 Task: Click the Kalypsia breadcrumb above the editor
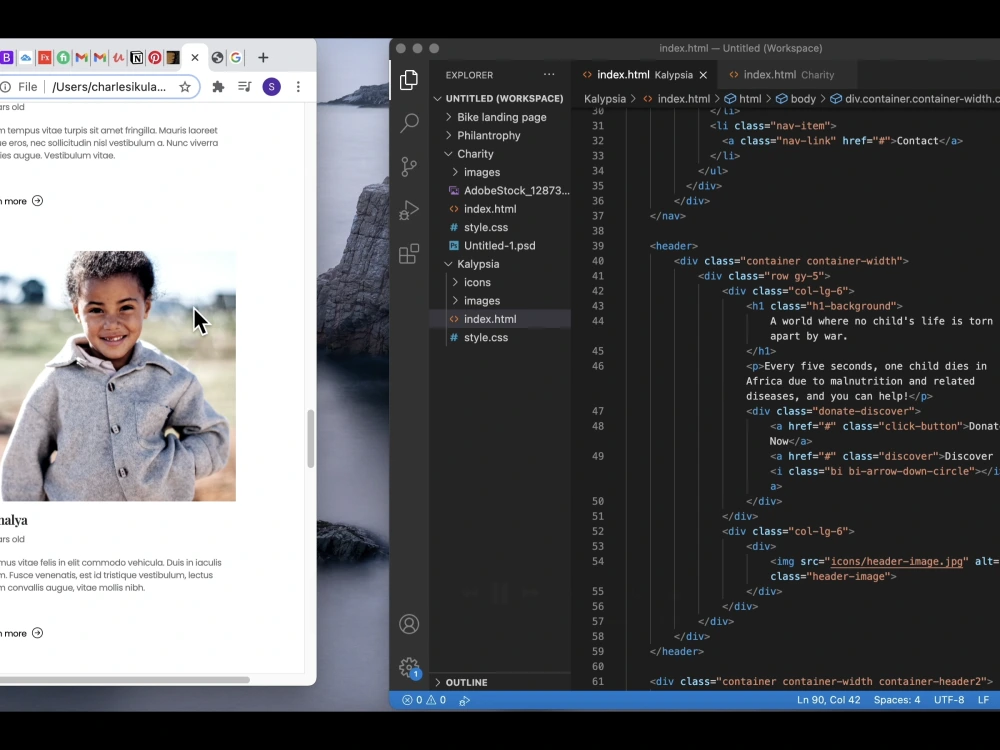605,99
